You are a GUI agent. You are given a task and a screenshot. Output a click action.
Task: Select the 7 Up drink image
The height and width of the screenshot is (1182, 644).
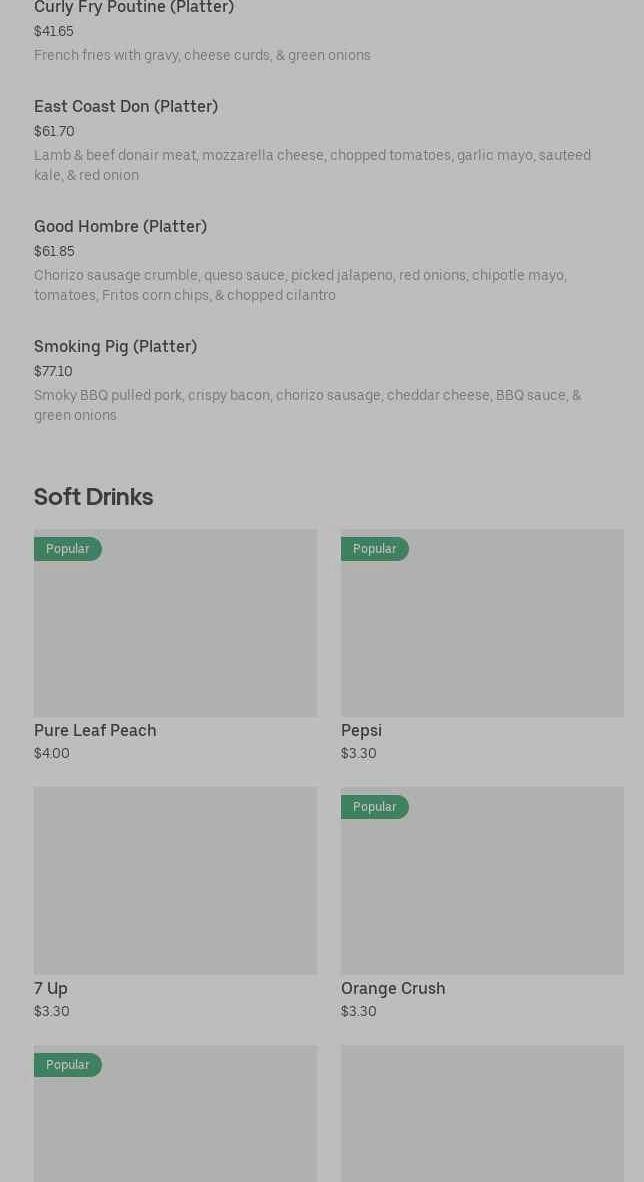click(x=175, y=880)
